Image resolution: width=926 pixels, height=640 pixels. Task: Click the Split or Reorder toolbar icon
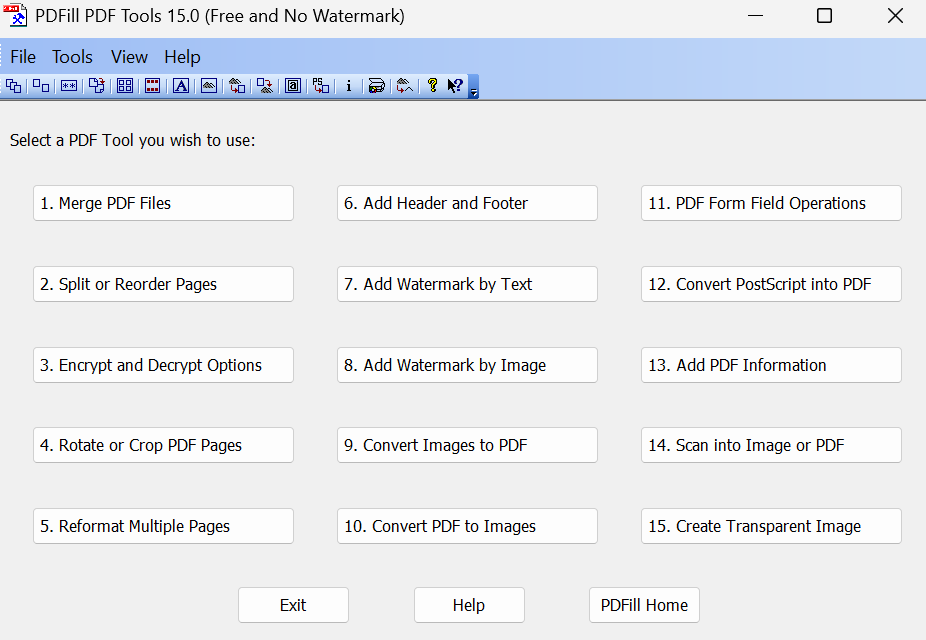pyautogui.click(x=41, y=86)
